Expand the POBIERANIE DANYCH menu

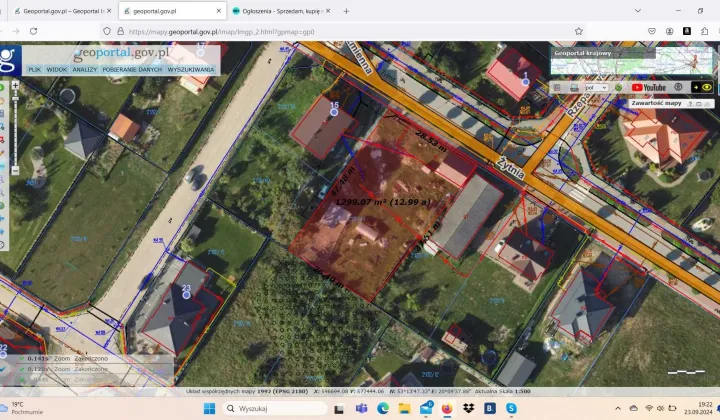pos(132,70)
